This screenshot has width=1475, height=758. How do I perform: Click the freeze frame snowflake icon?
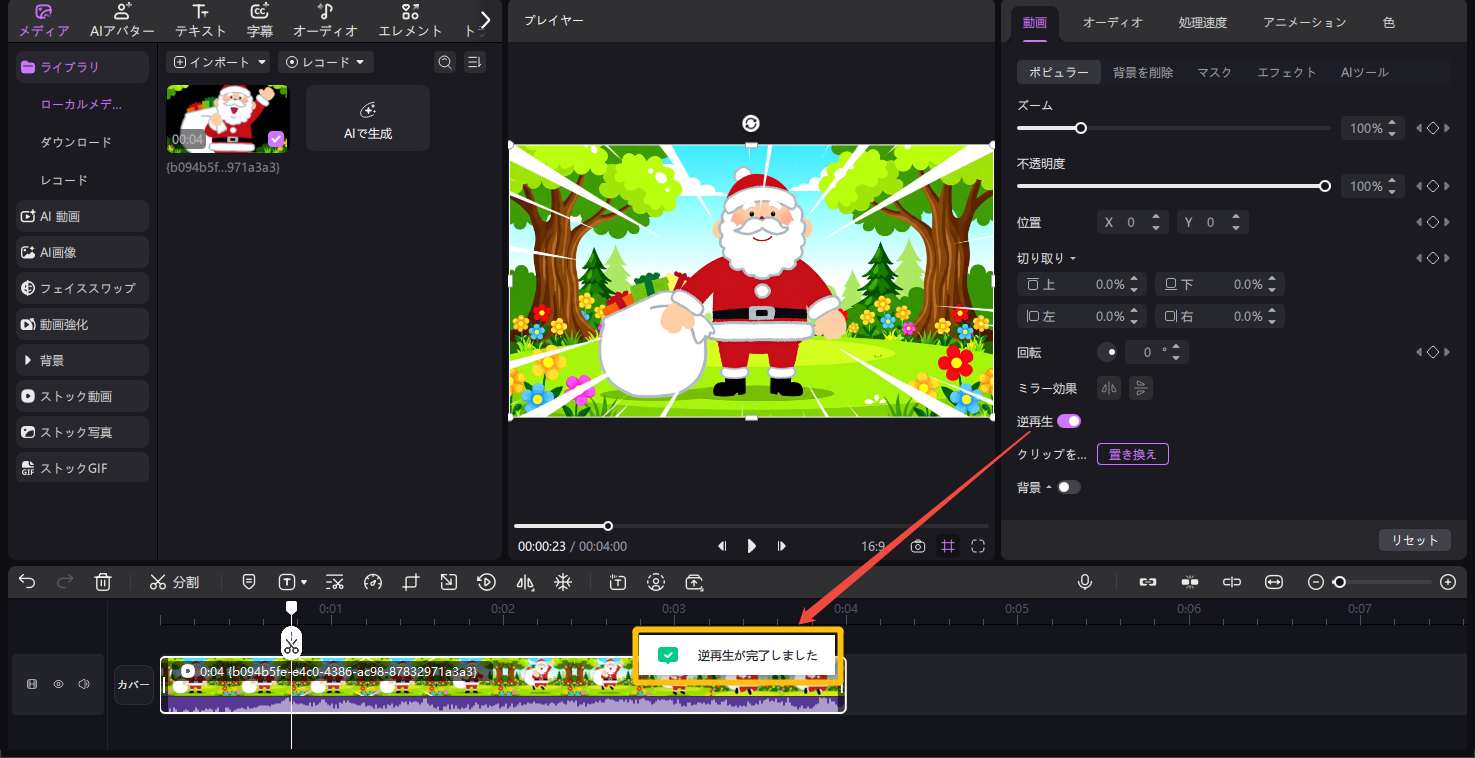pos(563,582)
